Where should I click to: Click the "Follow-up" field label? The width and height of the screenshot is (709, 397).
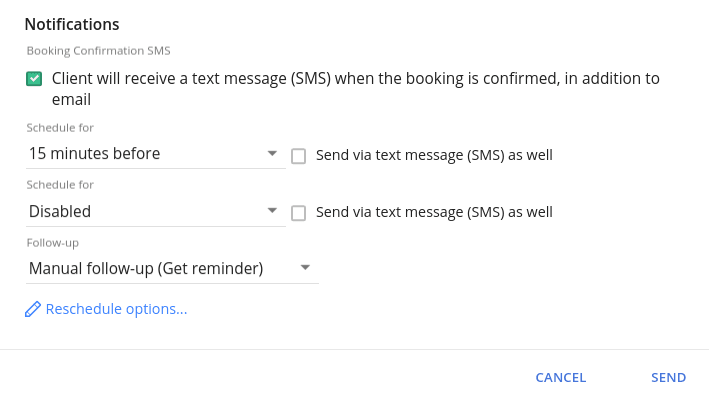click(x=52, y=243)
